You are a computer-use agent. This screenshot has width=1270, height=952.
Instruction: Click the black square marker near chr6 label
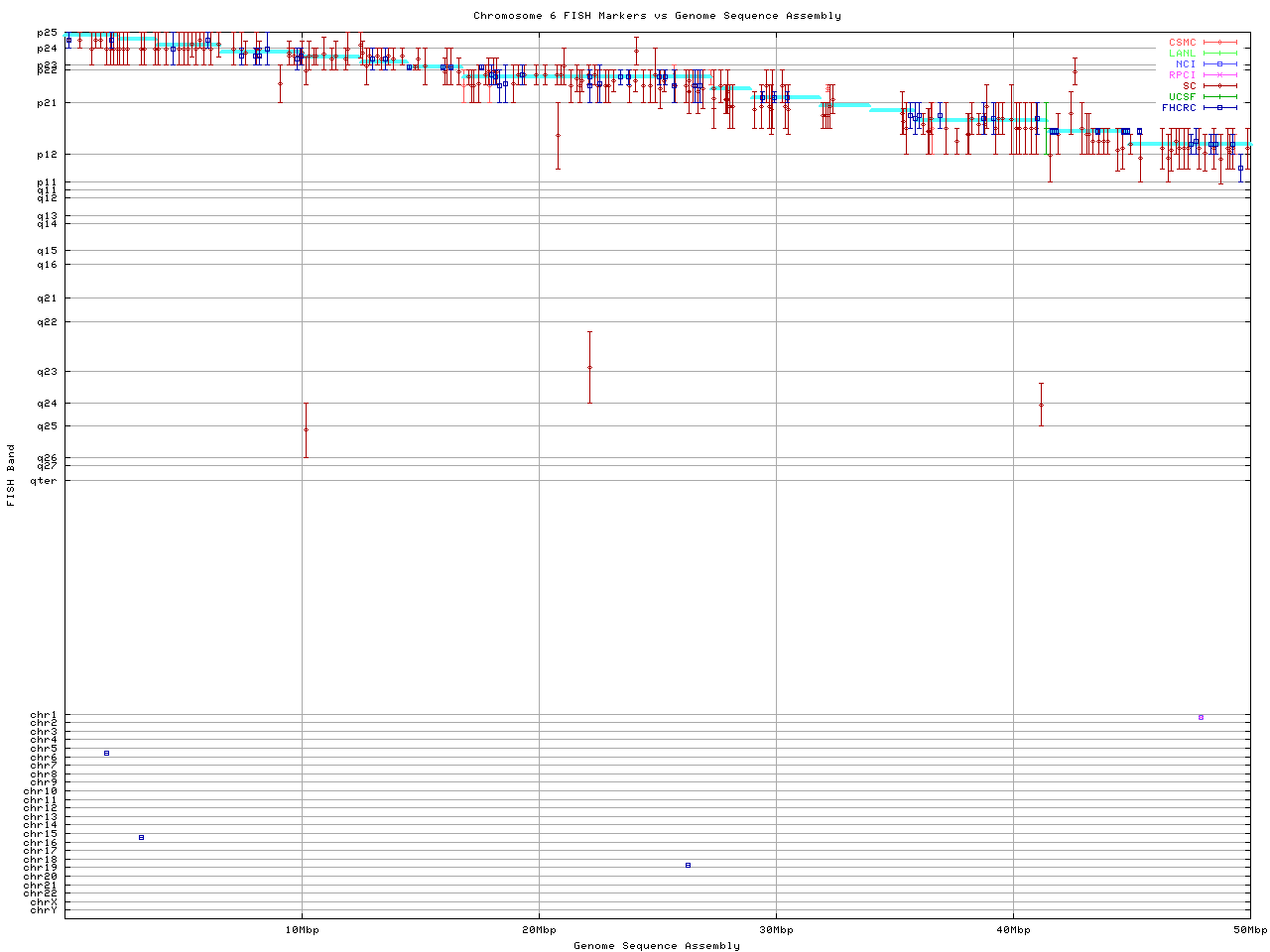click(x=107, y=753)
